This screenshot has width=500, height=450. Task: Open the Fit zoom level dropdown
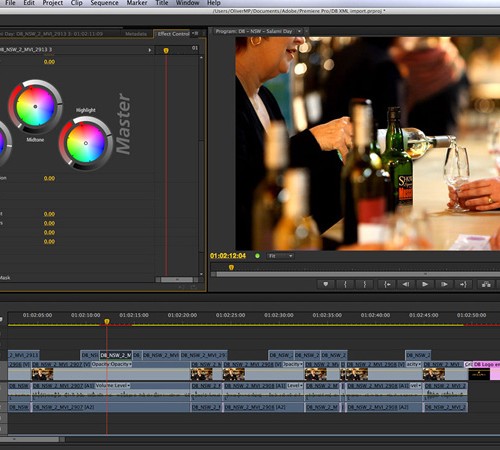pos(280,256)
